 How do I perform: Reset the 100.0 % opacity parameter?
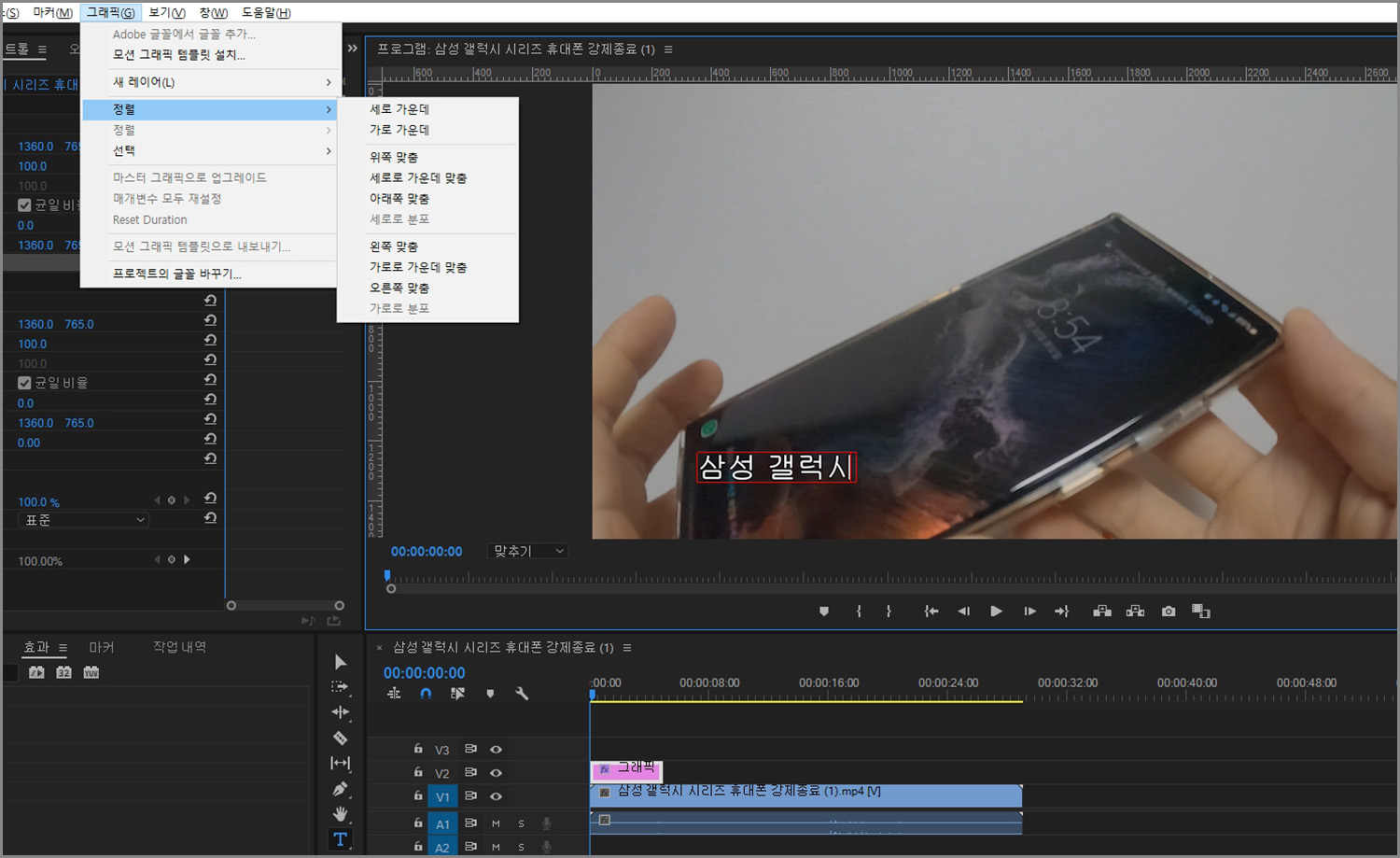pos(210,499)
